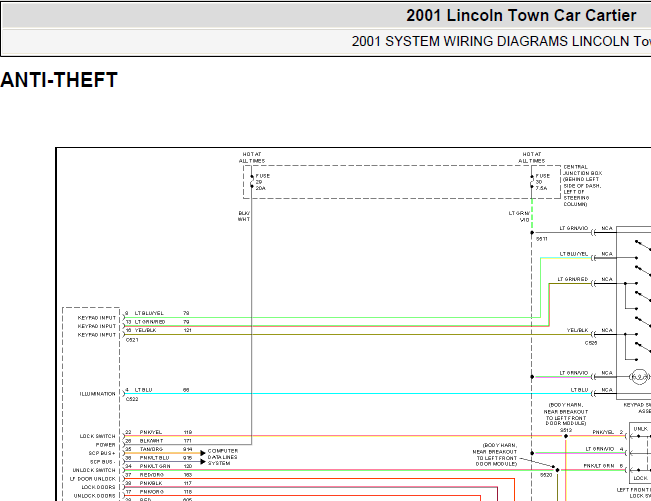Click "YEL/BLK" wire label at pin 16

coord(145,330)
